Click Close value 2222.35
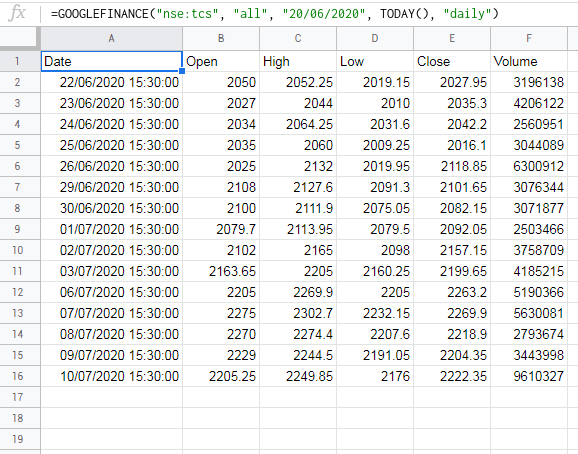The height and width of the screenshot is (454, 578). coord(452,376)
